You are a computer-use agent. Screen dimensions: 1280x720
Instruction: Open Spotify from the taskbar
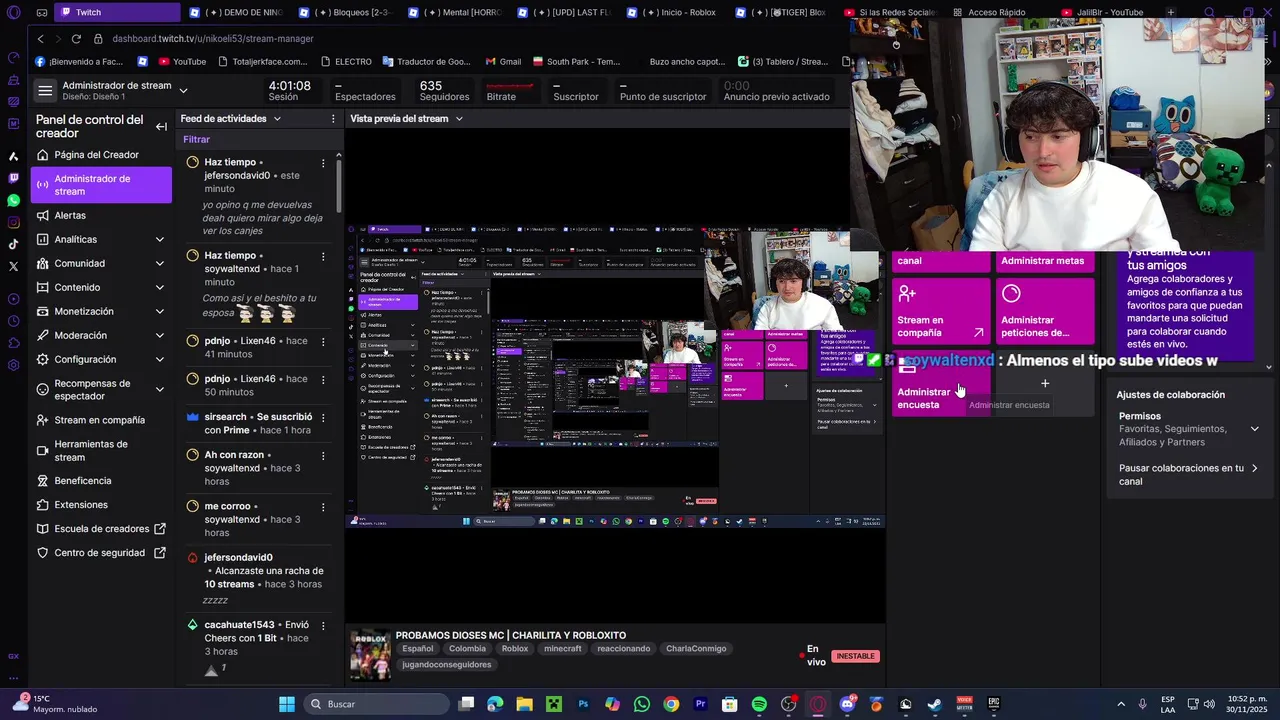759,704
